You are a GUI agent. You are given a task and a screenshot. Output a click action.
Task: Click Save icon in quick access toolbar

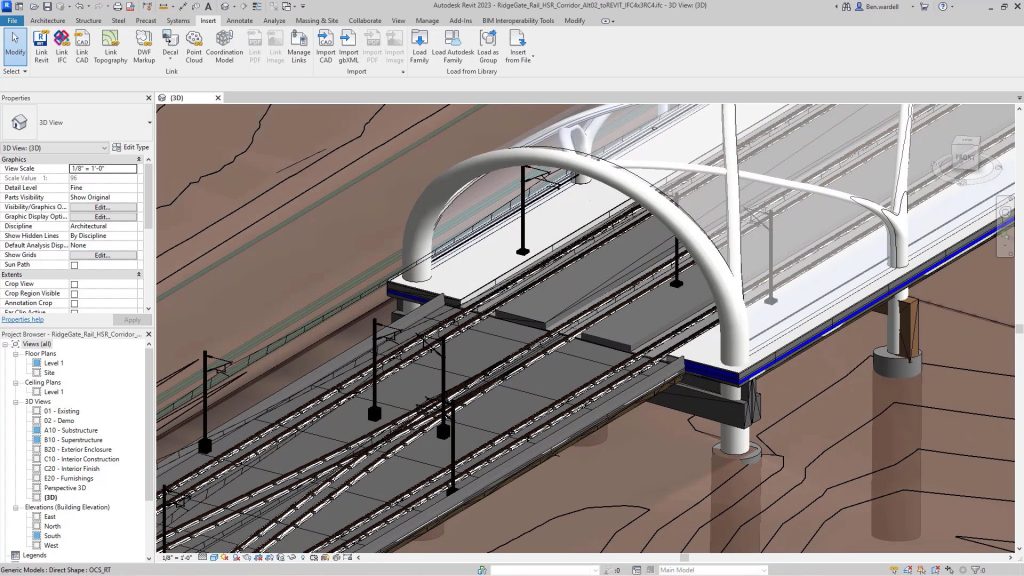(x=47, y=7)
